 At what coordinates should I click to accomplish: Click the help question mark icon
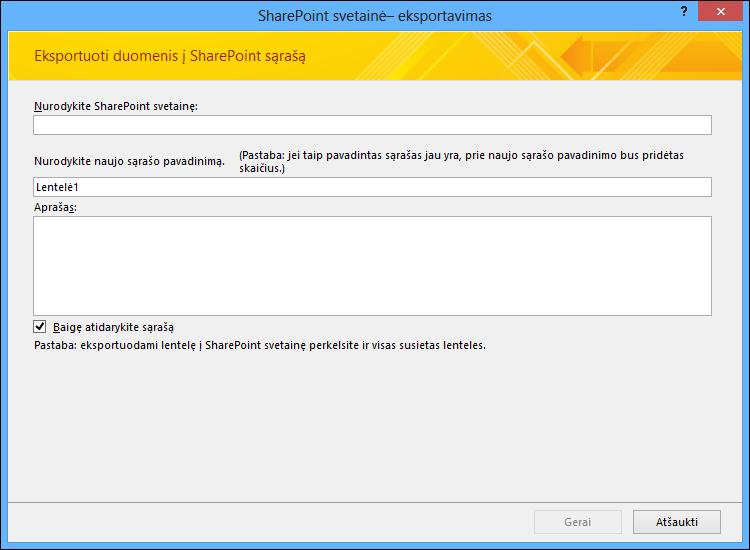(x=684, y=11)
